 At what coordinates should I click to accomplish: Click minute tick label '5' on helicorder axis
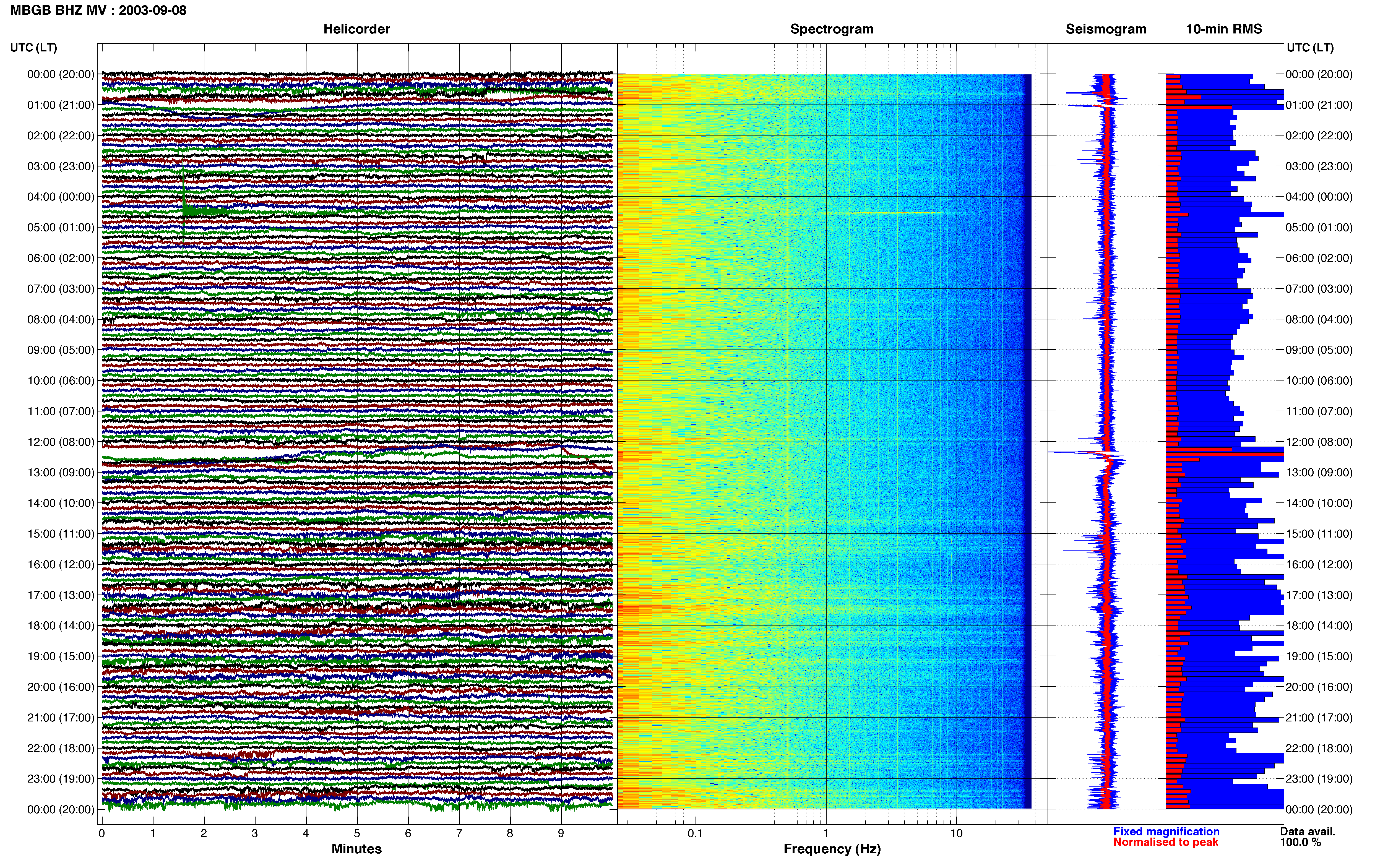(x=357, y=833)
